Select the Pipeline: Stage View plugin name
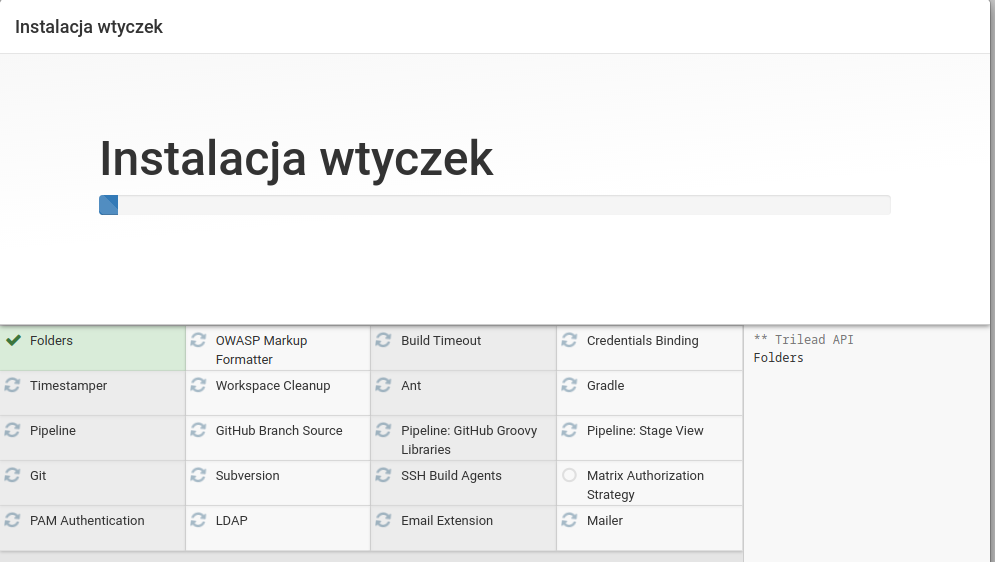The height and width of the screenshot is (562, 995). coord(645,431)
